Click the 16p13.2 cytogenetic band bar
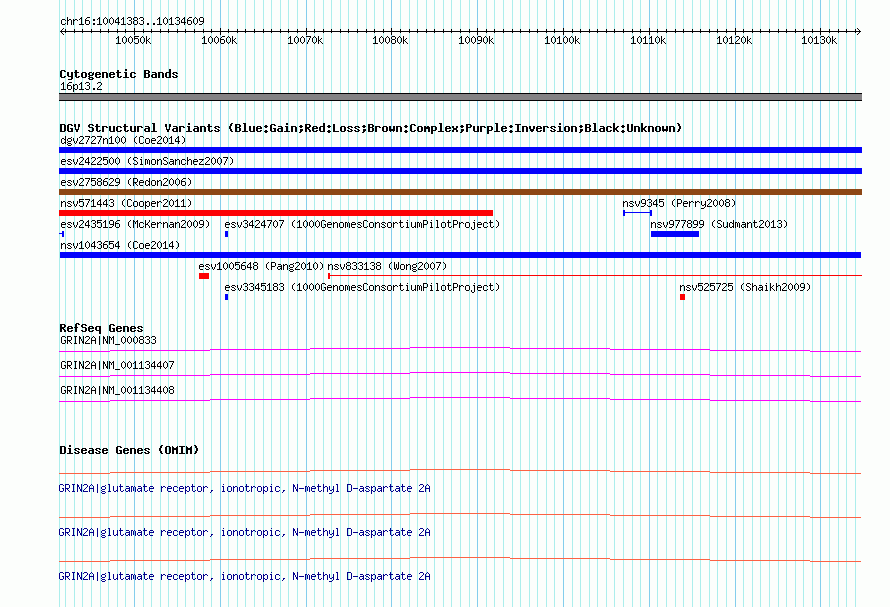The height and width of the screenshot is (607, 890). click(x=460, y=97)
